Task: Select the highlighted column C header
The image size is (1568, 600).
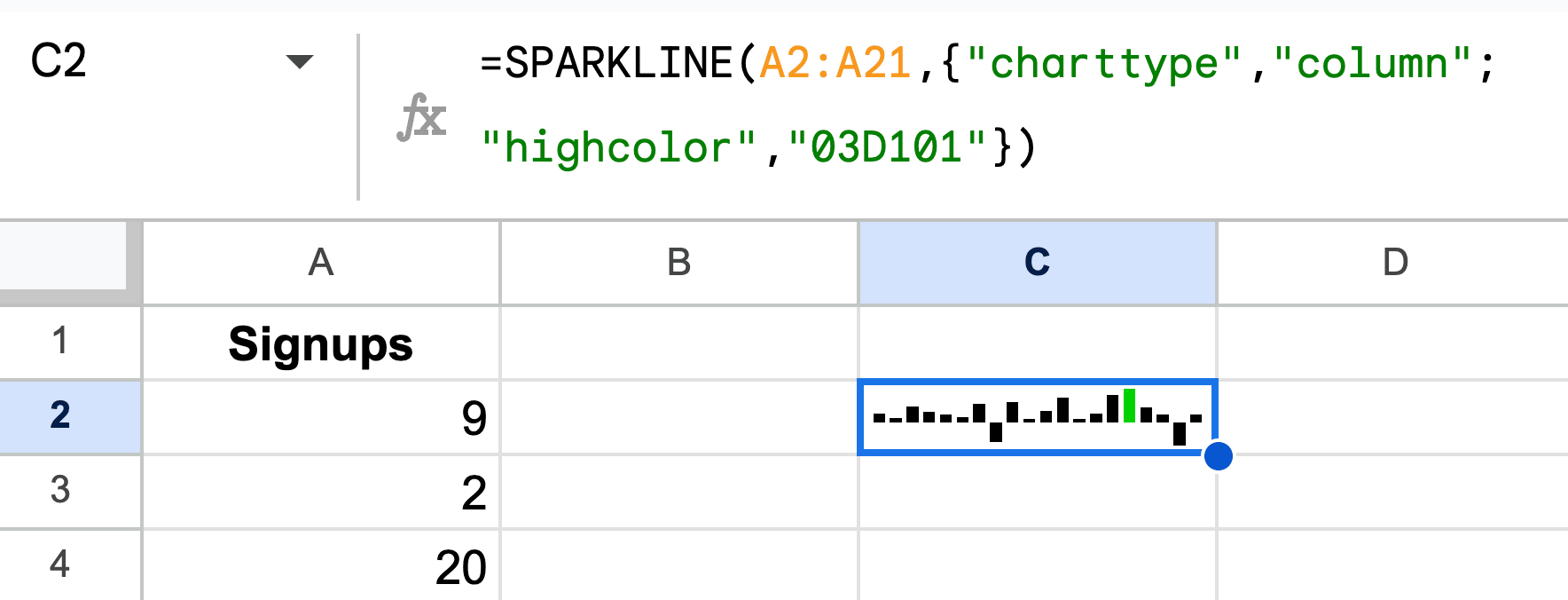Action: point(1038,263)
